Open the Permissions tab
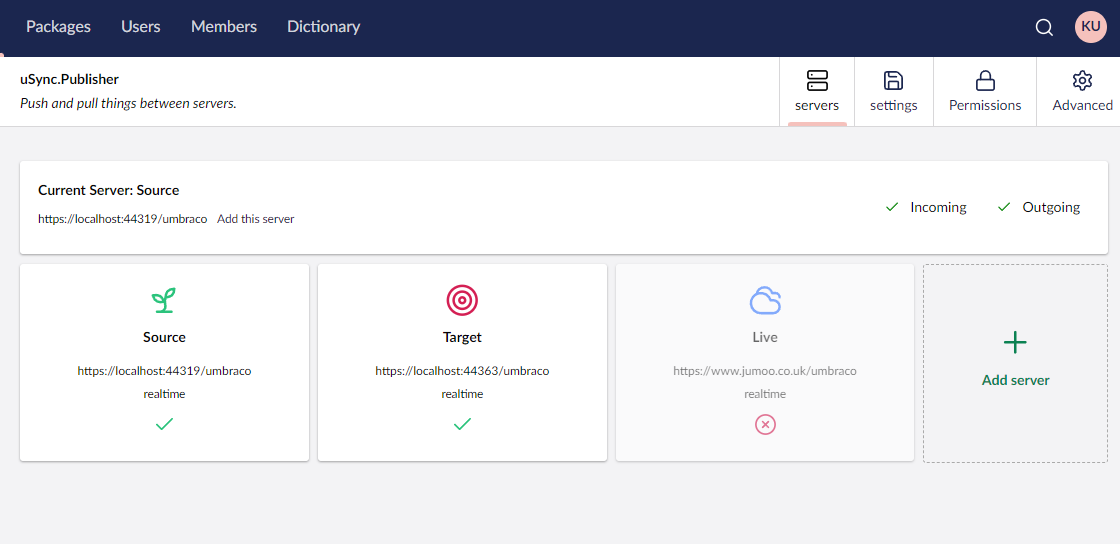 (x=985, y=92)
